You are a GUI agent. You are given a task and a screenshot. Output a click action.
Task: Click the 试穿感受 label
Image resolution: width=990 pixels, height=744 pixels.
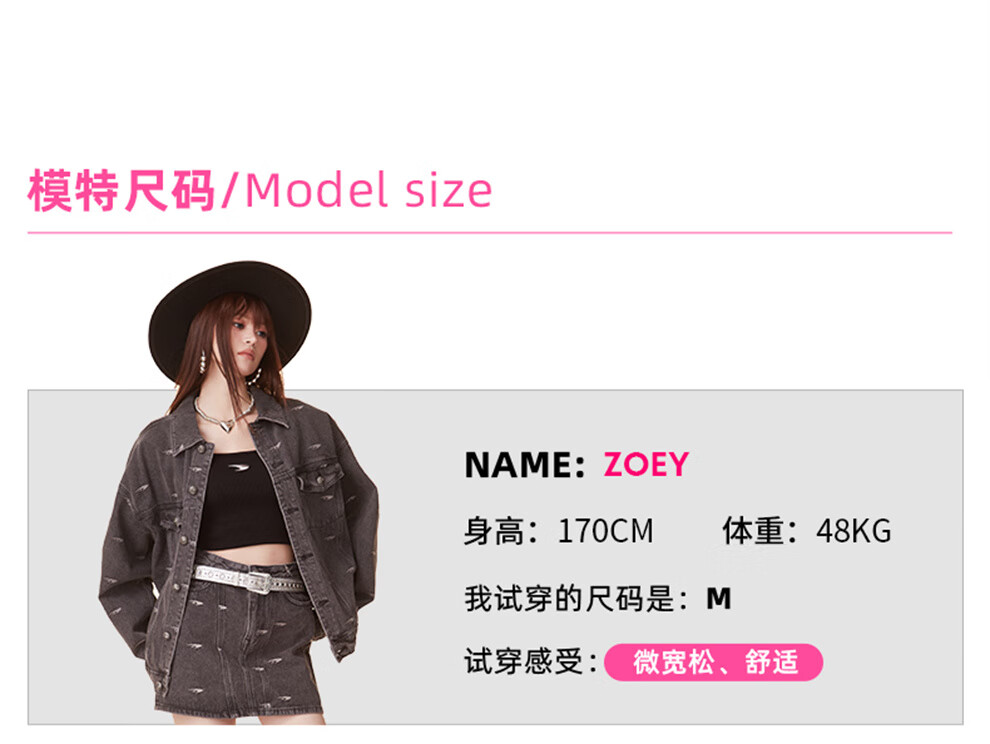530,662
